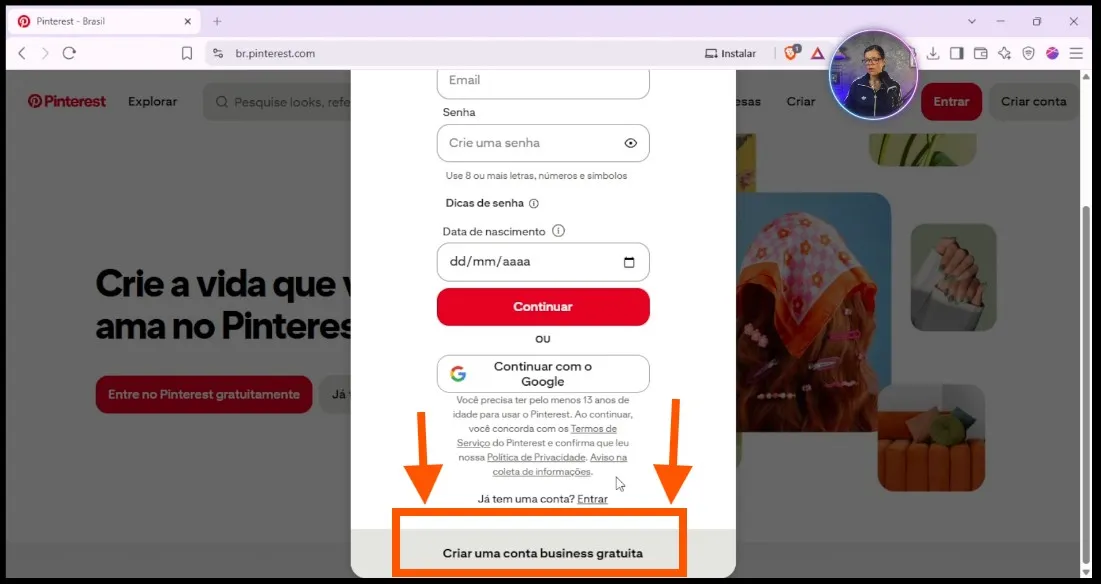
Task: Click the red Continuar button
Action: [x=543, y=307]
